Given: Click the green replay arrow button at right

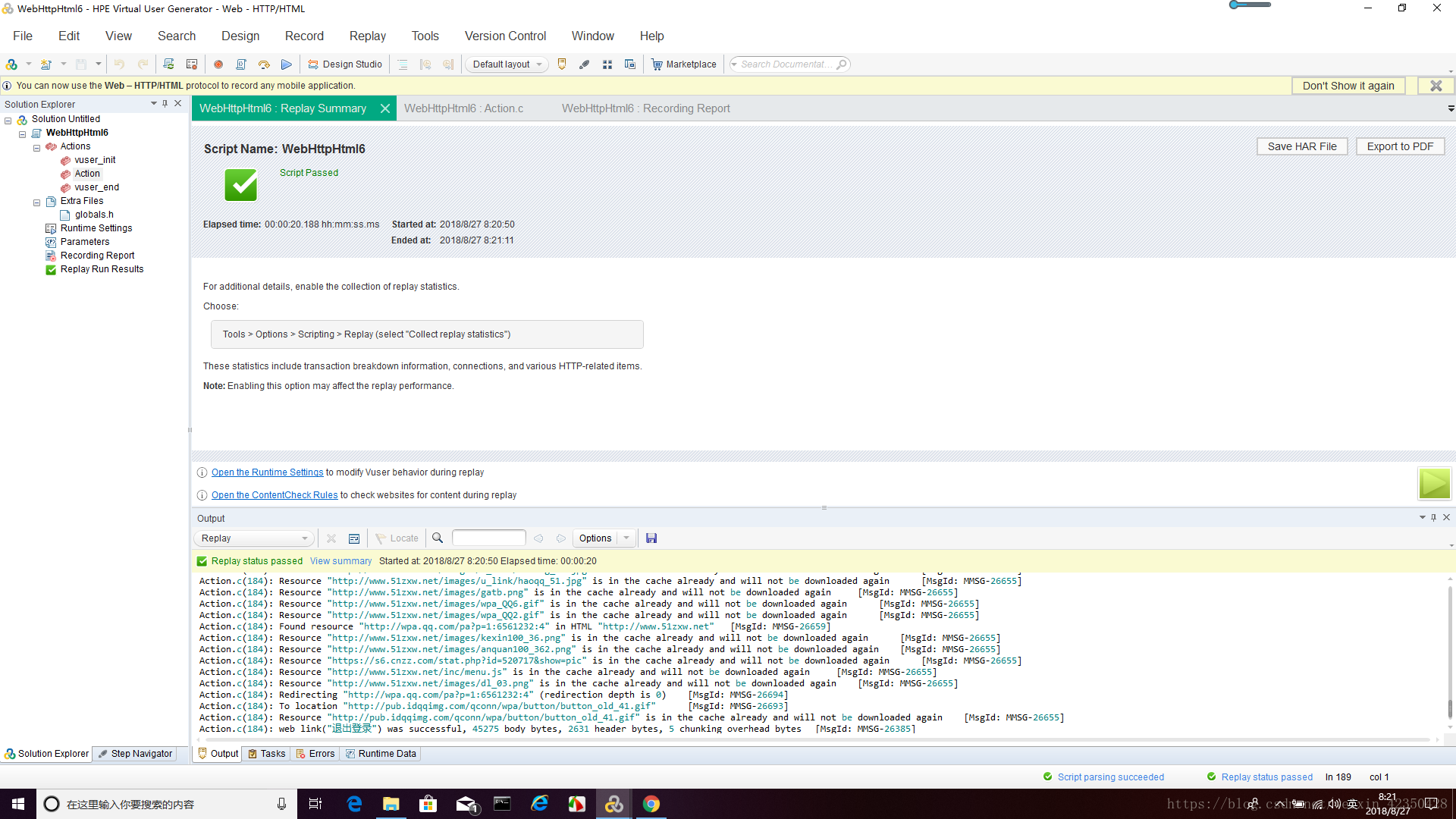Looking at the screenshot, I should pos(1434,483).
